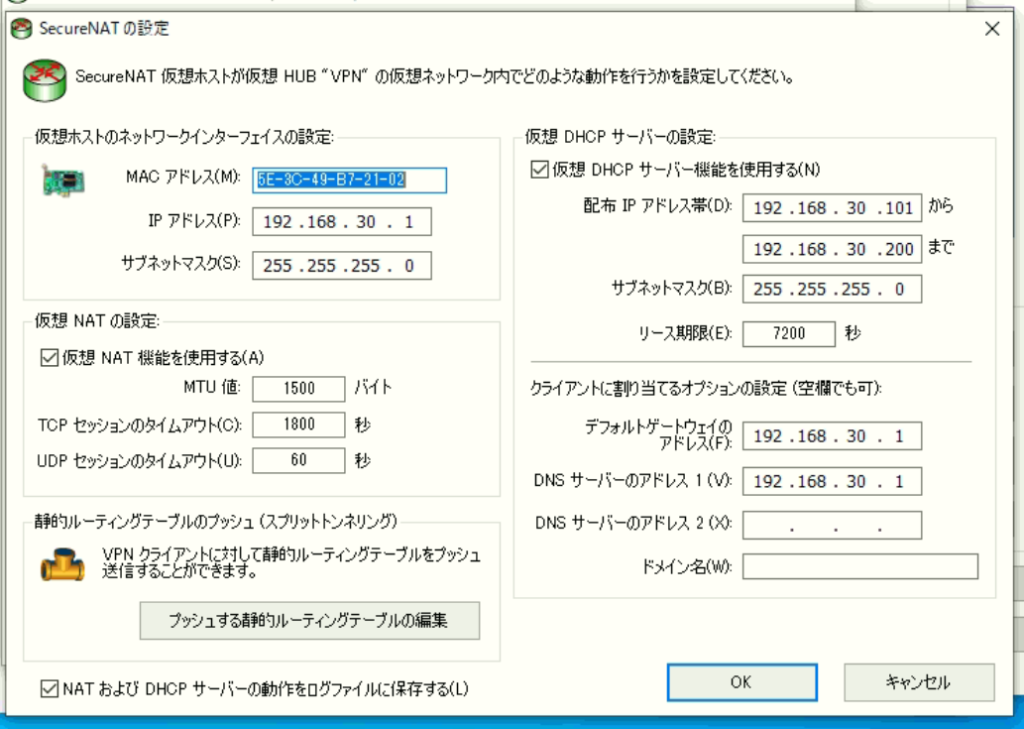Click the OK button
Screen dimensions: 1024x729
coord(742,683)
